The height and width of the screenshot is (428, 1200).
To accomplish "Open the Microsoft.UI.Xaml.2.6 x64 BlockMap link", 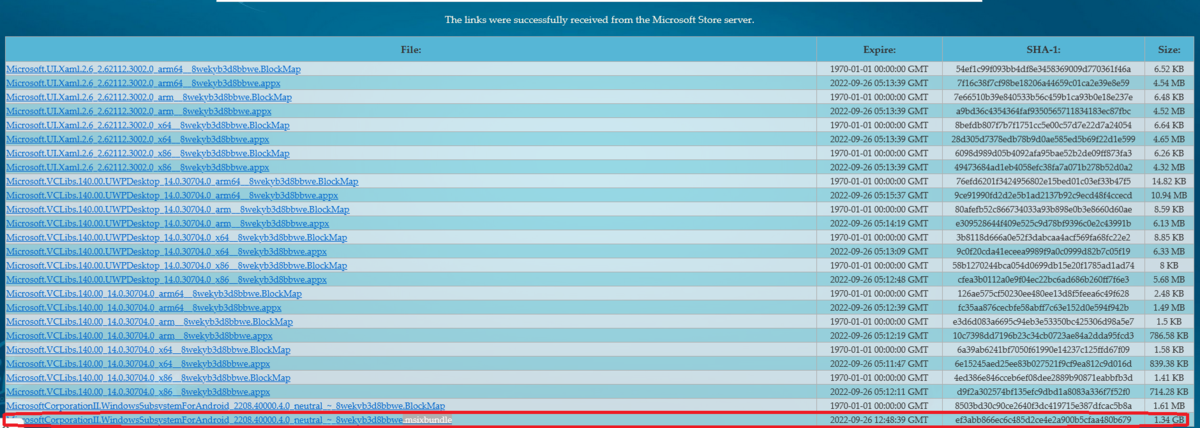I will pos(149,125).
